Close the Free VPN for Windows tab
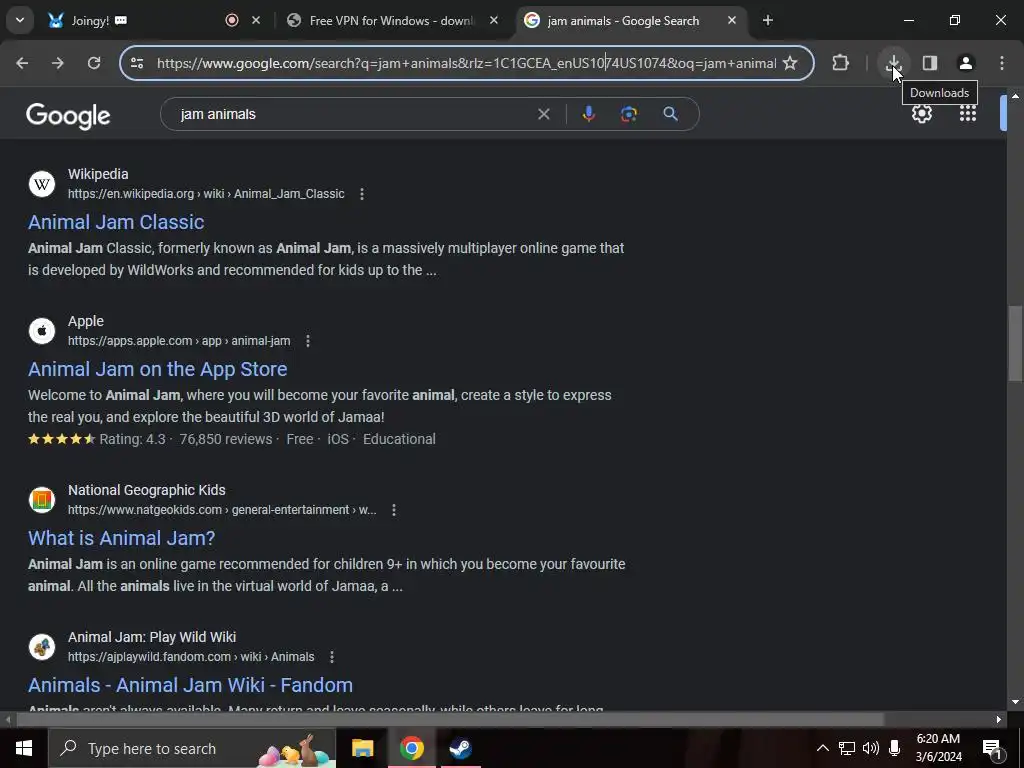 pyautogui.click(x=494, y=20)
